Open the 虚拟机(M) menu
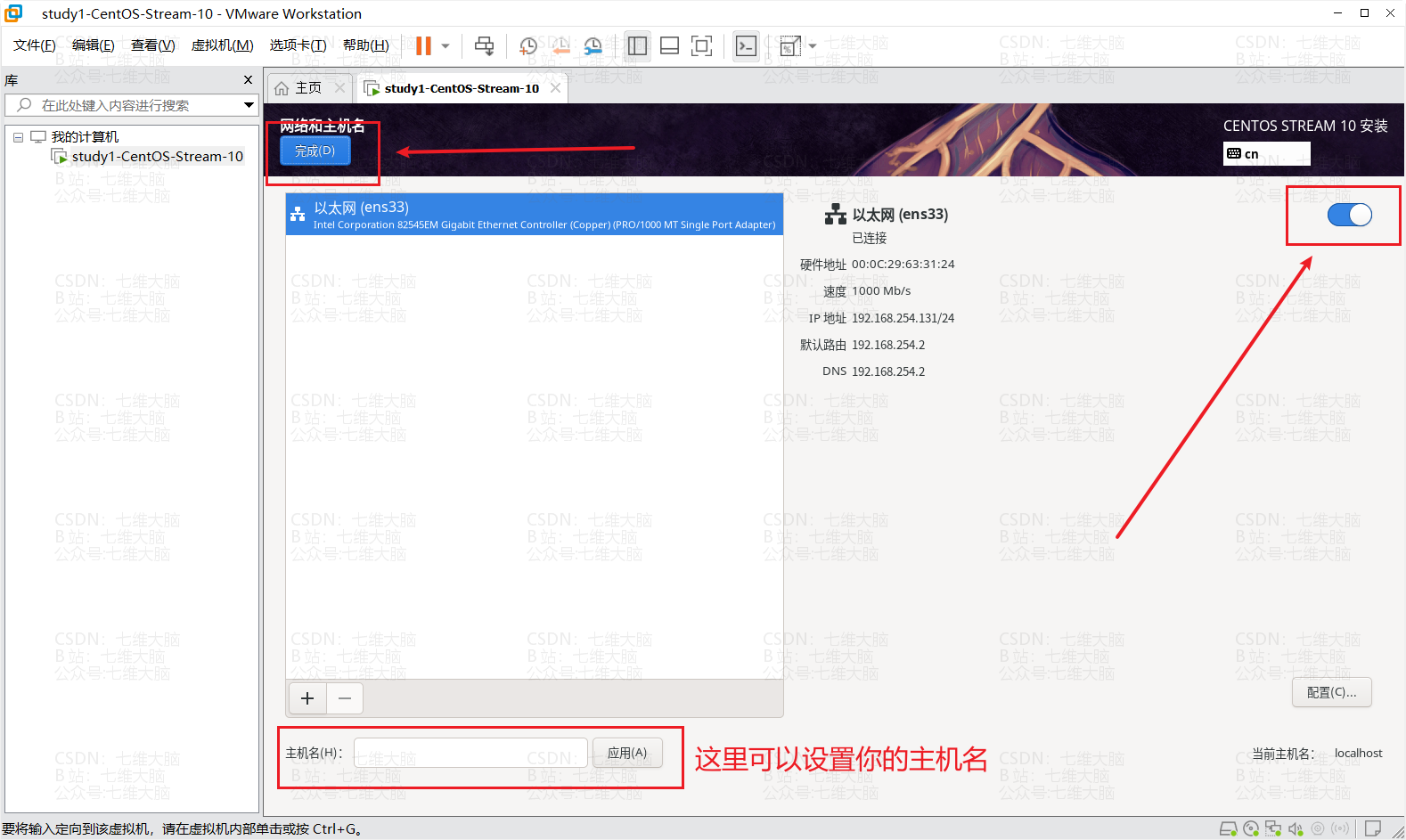1406x840 pixels. point(222,45)
